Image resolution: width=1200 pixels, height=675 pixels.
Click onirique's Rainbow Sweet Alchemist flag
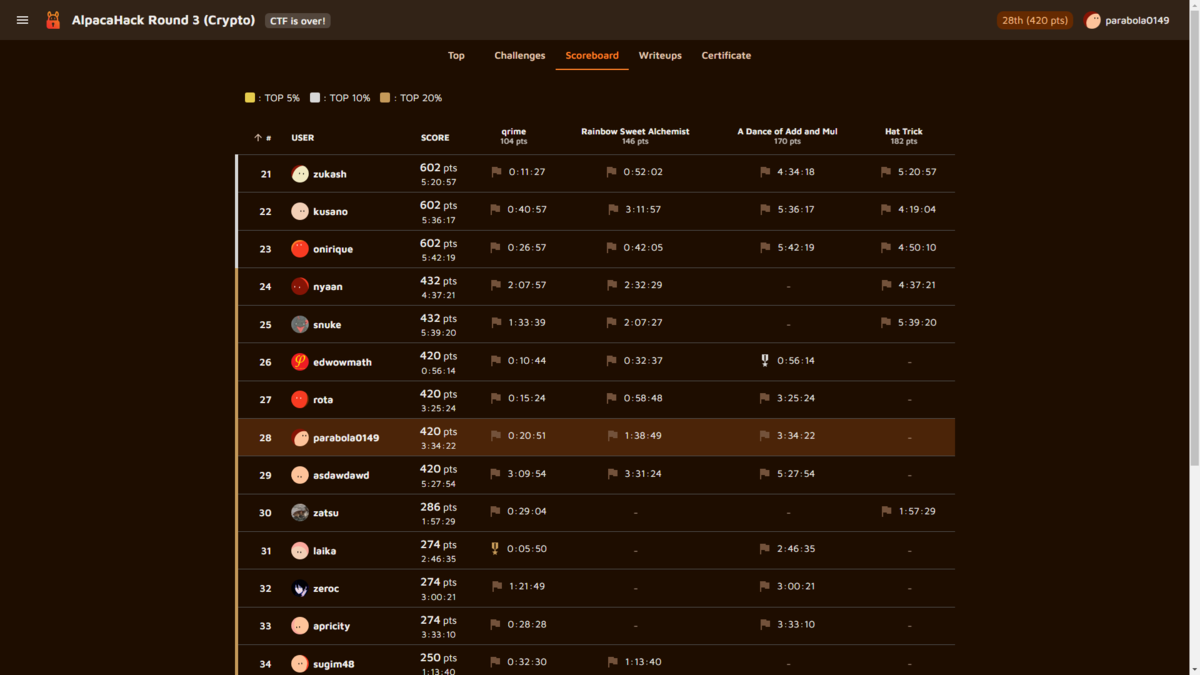pos(612,248)
